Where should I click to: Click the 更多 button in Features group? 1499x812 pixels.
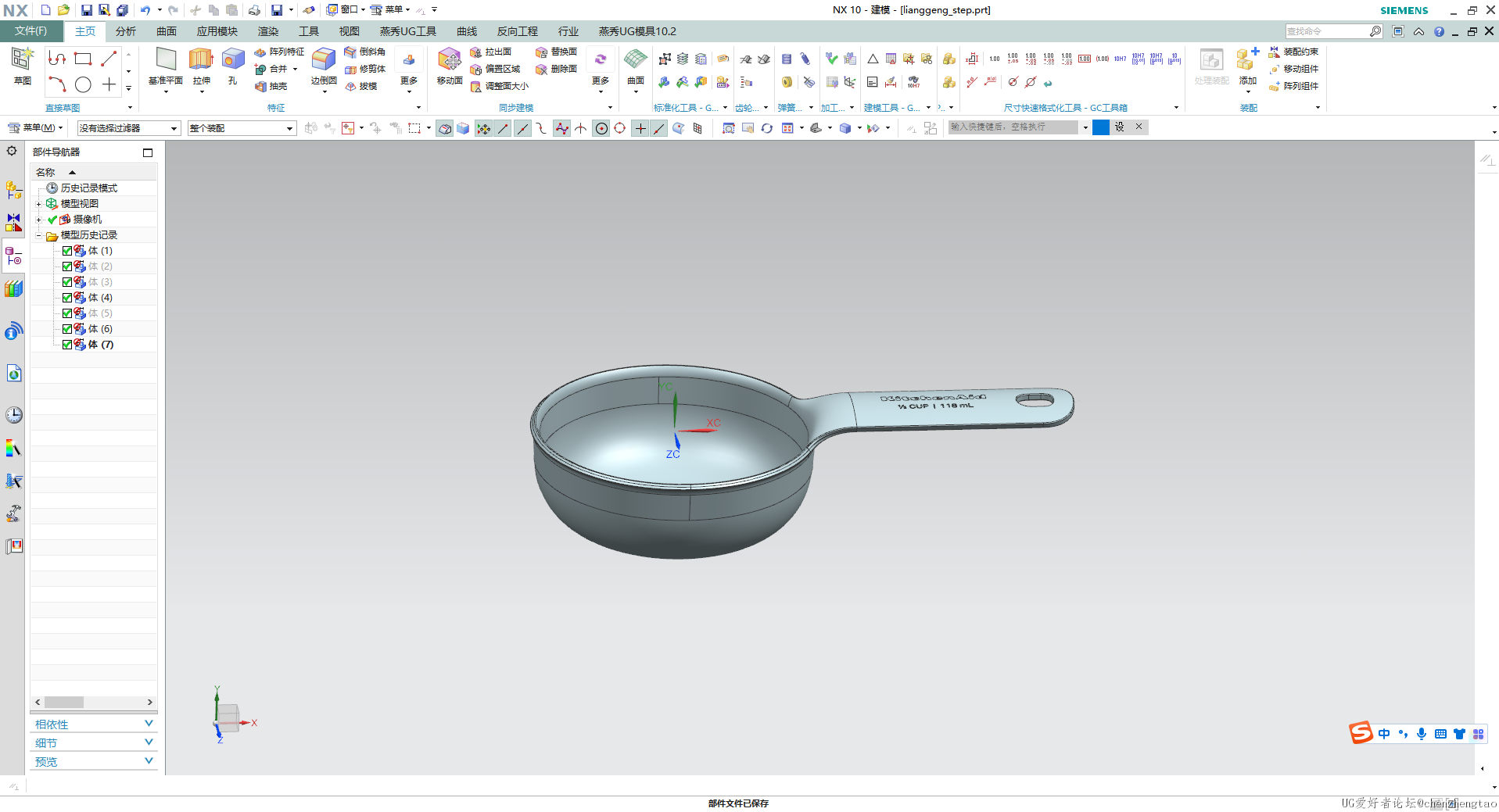[409, 70]
